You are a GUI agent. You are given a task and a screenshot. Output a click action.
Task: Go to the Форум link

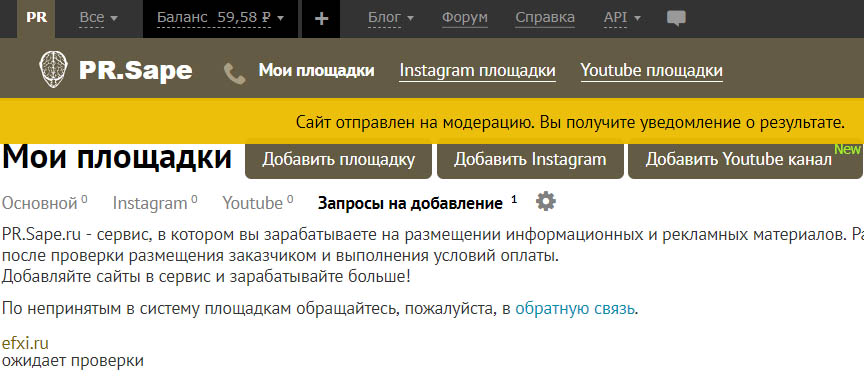pyautogui.click(x=465, y=18)
